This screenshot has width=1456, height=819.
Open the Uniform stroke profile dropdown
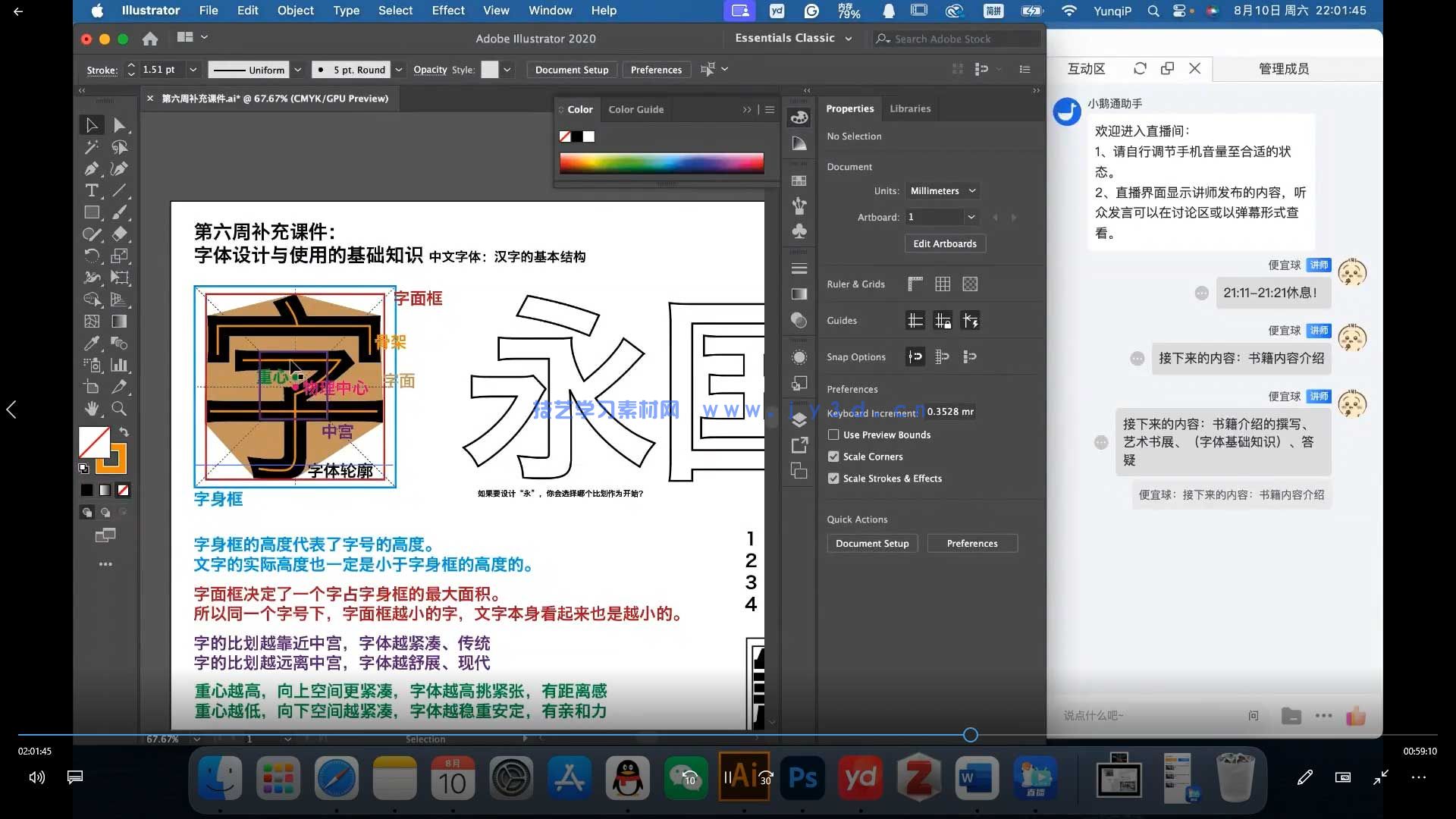pyautogui.click(x=297, y=69)
